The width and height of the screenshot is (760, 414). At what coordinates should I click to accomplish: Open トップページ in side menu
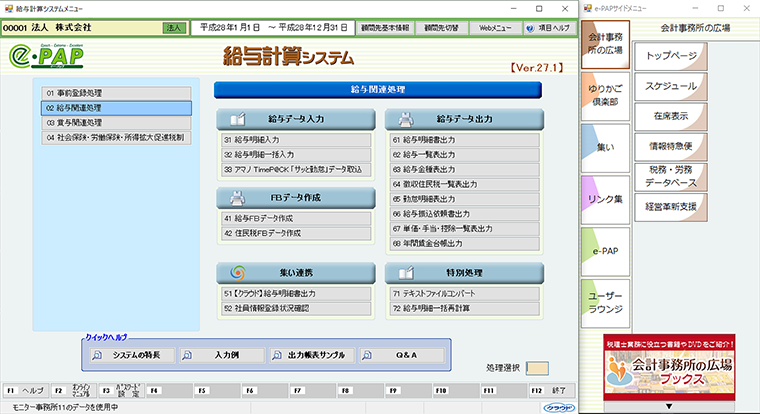click(x=671, y=56)
